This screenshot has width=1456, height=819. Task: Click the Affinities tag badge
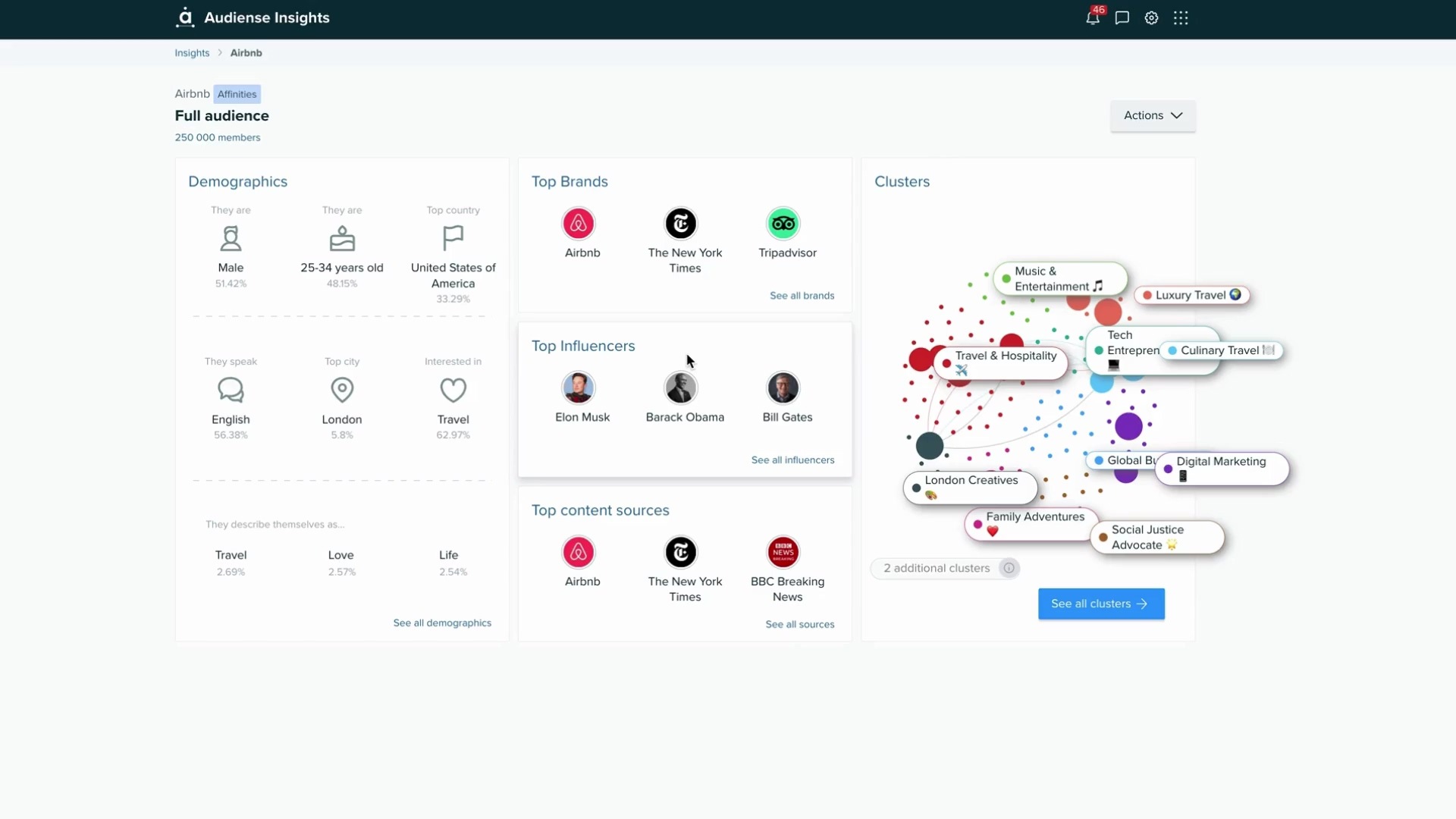237,94
